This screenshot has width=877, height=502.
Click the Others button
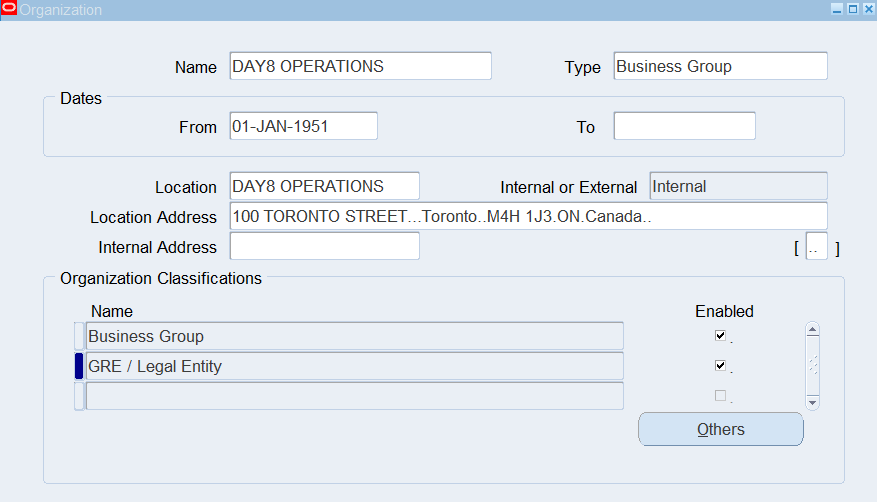pyautogui.click(x=721, y=429)
